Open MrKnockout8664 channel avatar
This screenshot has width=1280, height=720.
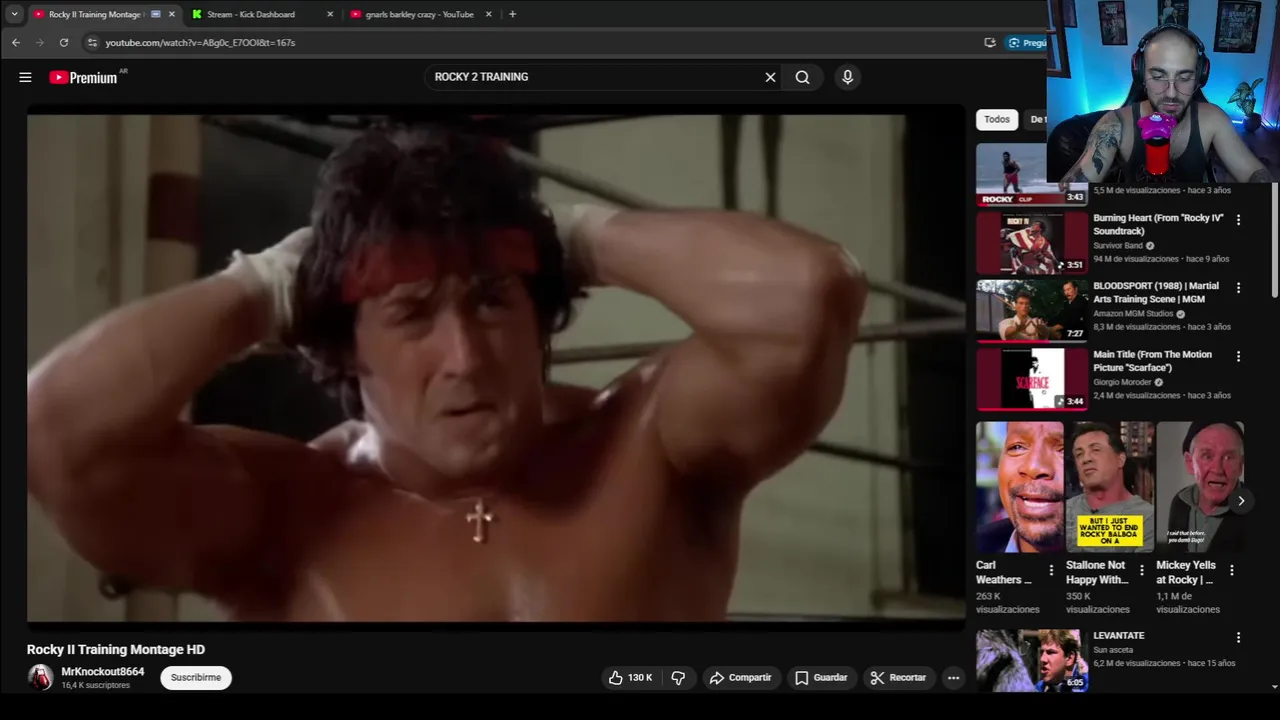pyautogui.click(x=40, y=677)
